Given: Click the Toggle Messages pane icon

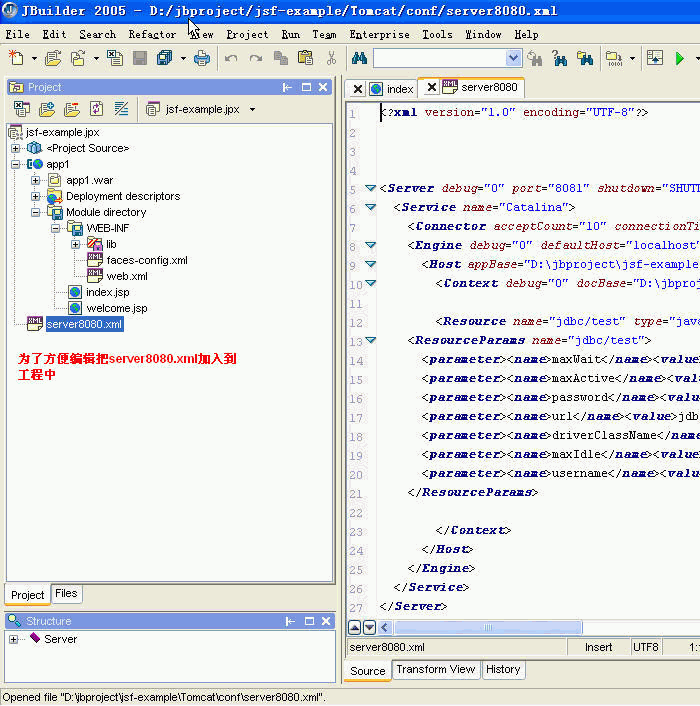Looking at the screenshot, I should coord(655,58).
